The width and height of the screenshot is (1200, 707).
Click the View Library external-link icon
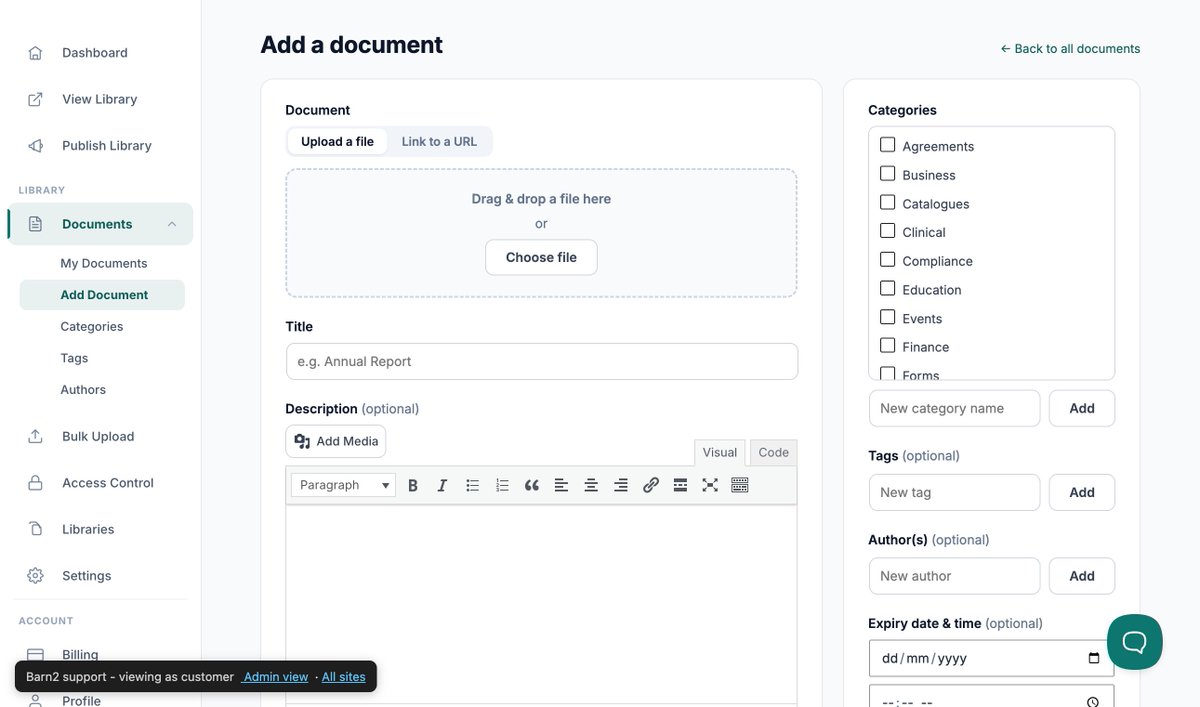(x=35, y=99)
